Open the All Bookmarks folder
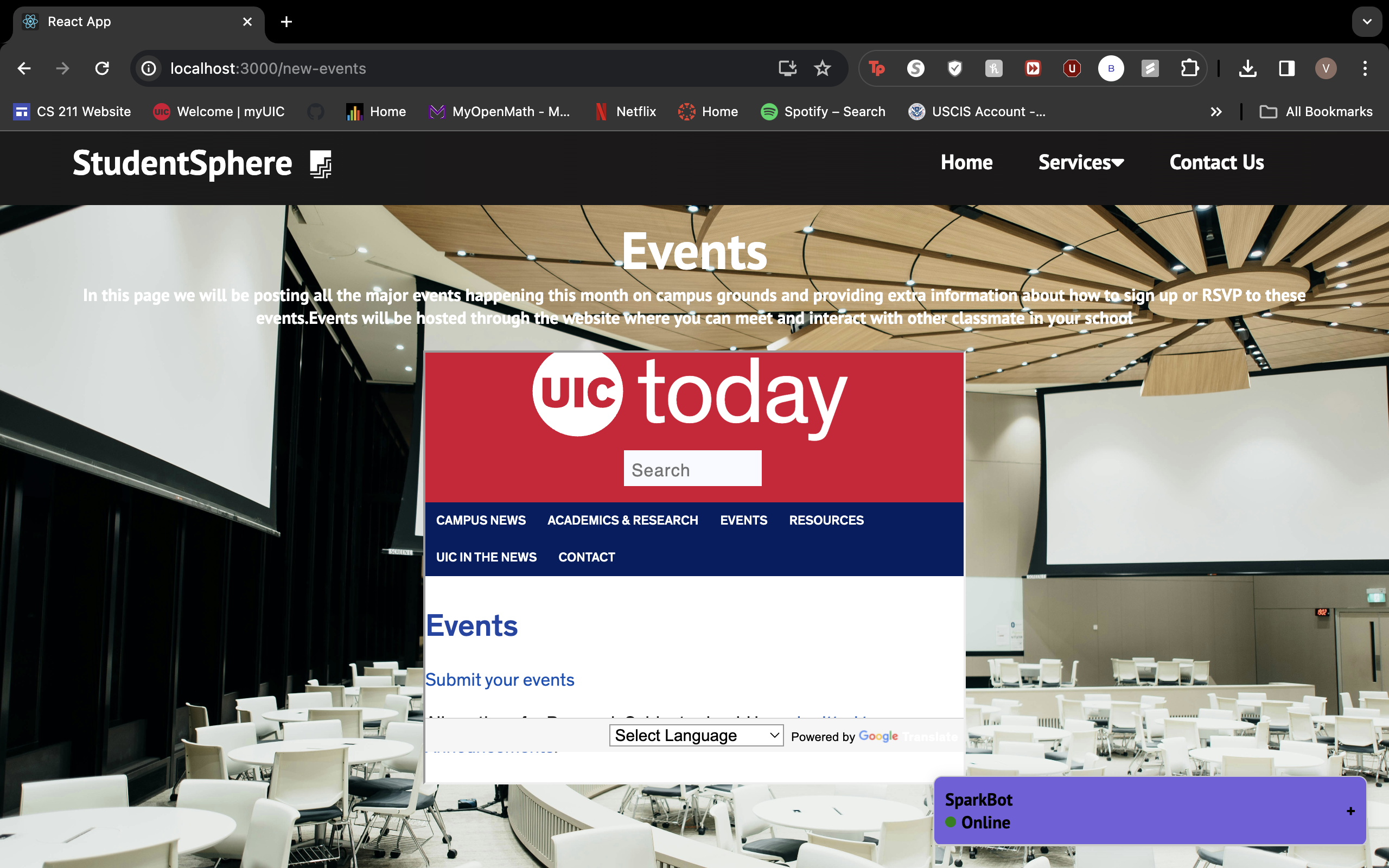Image resolution: width=1389 pixels, height=868 pixels. click(x=1316, y=112)
